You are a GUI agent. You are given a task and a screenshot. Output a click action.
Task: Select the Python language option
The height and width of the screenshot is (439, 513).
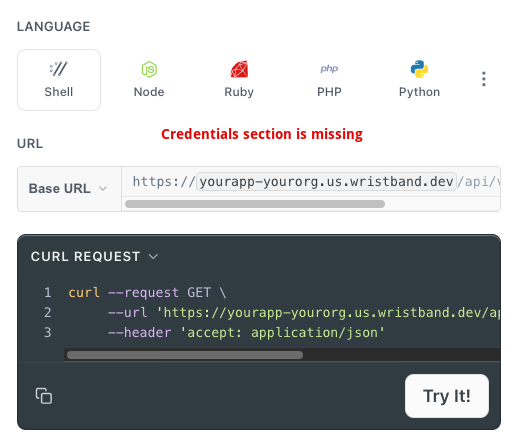click(x=419, y=80)
